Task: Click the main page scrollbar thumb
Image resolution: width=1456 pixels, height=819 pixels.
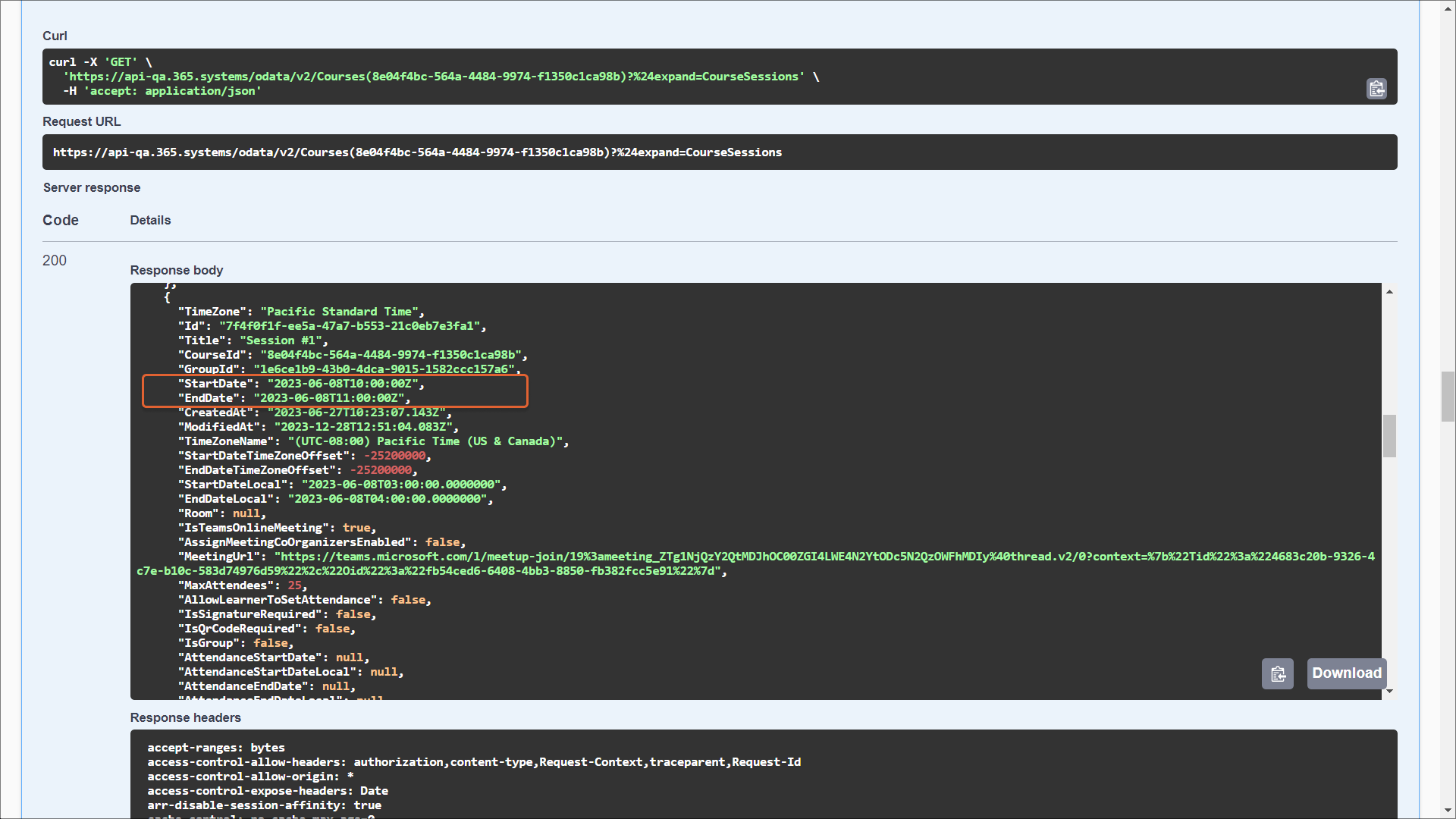Action: [1448, 396]
